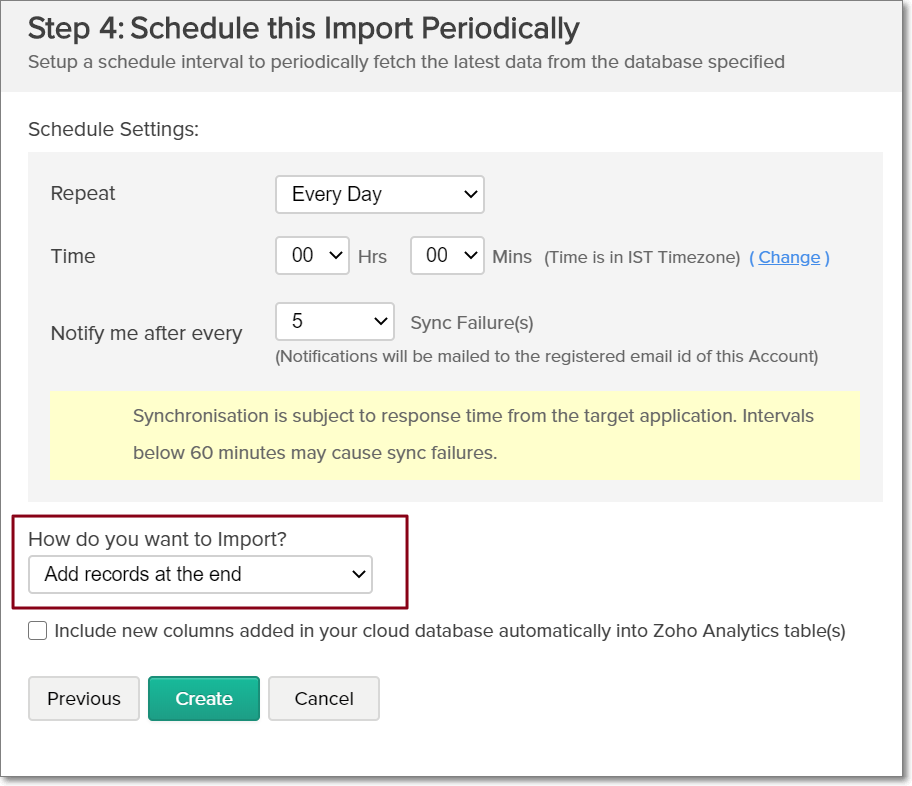The height and width of the screenshot is (786, 912).
Task: Open the Hrs time dropdown
Action: pos(310,256)
